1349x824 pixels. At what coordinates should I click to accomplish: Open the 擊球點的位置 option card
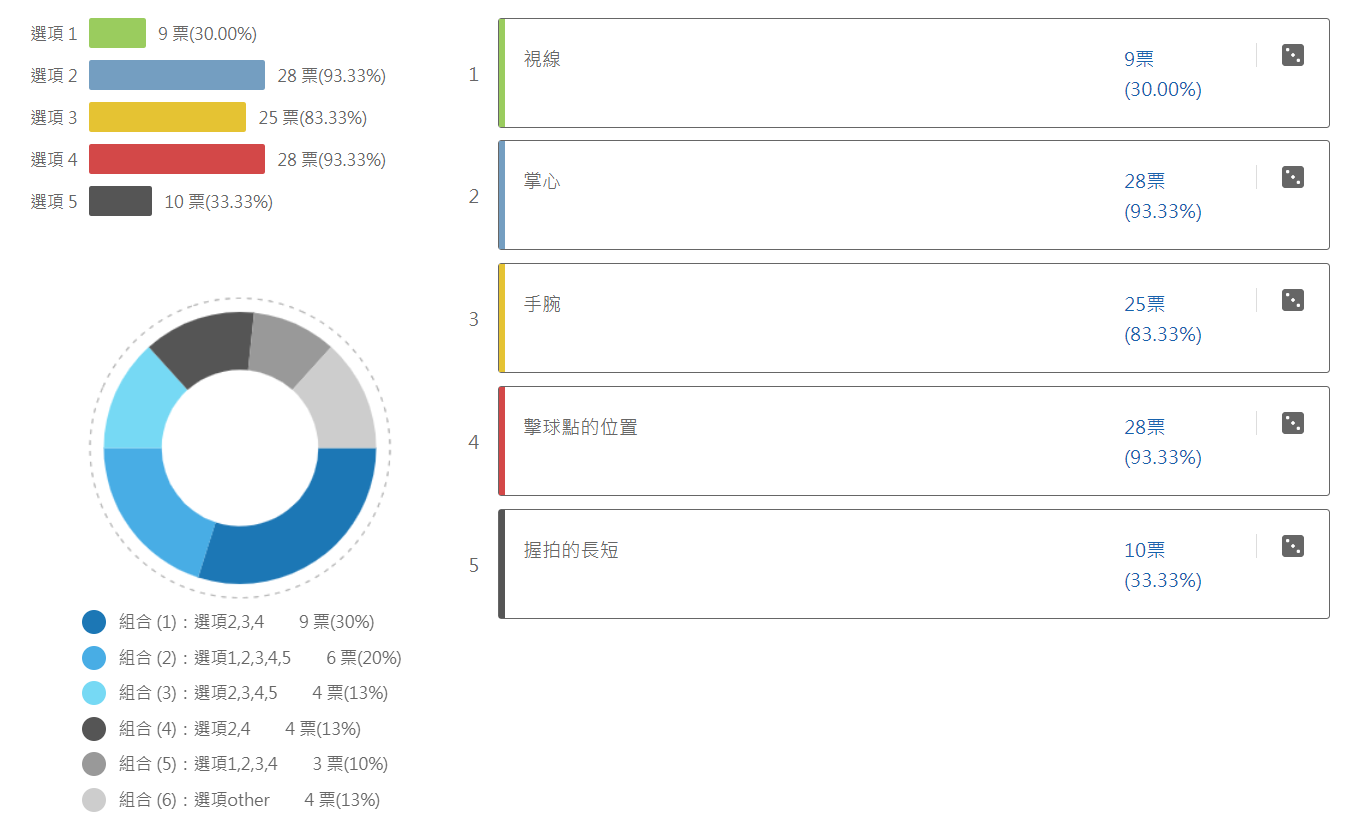click(x=914, y=441)
